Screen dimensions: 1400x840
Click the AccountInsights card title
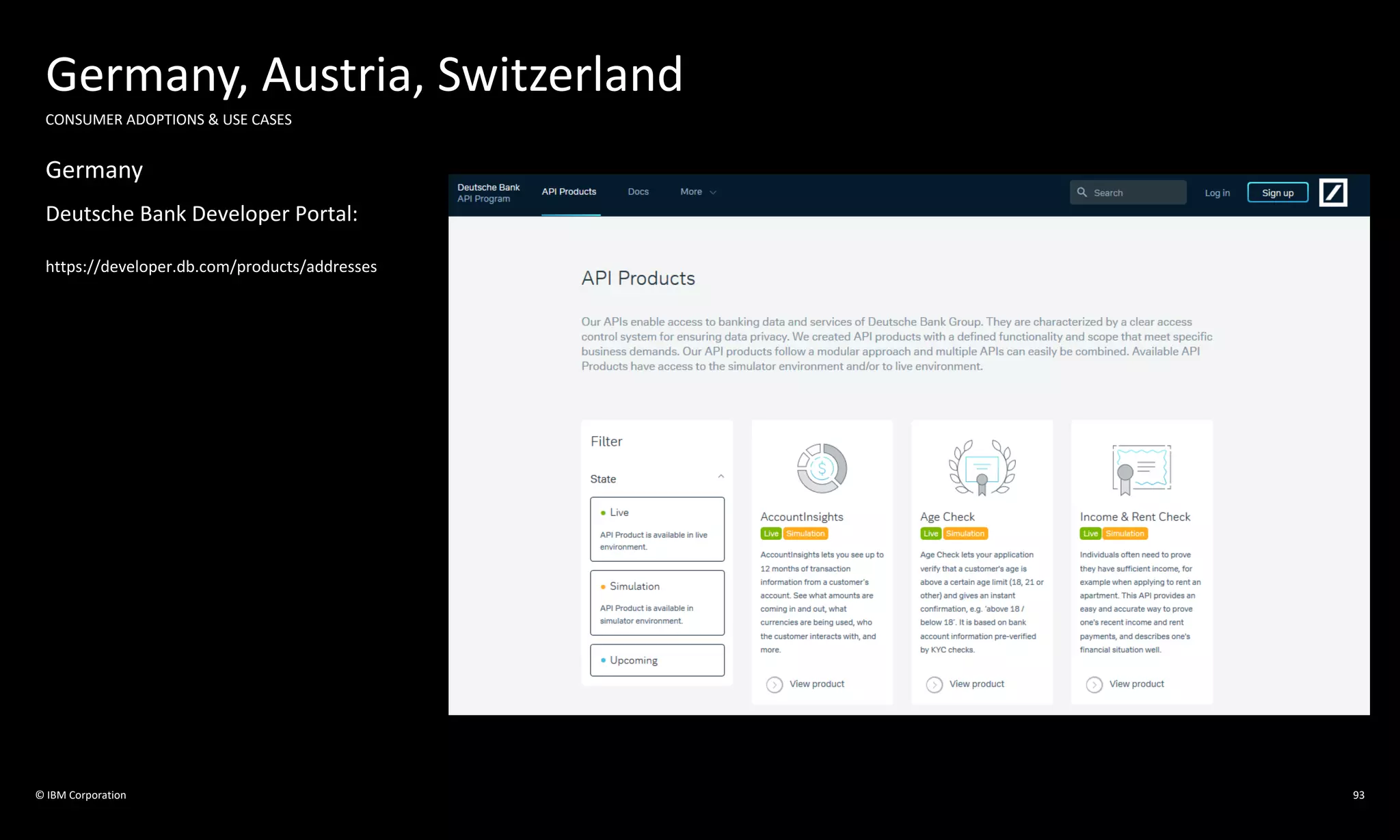pos(802,517)
